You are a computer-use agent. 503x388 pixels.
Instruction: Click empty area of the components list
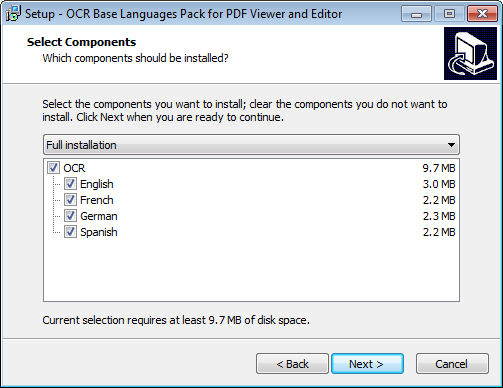(x=251, y=270)
